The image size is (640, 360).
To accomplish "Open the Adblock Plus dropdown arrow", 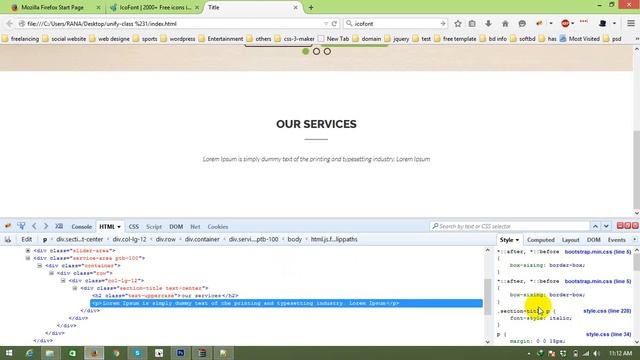I will click(x=573, y=24).
